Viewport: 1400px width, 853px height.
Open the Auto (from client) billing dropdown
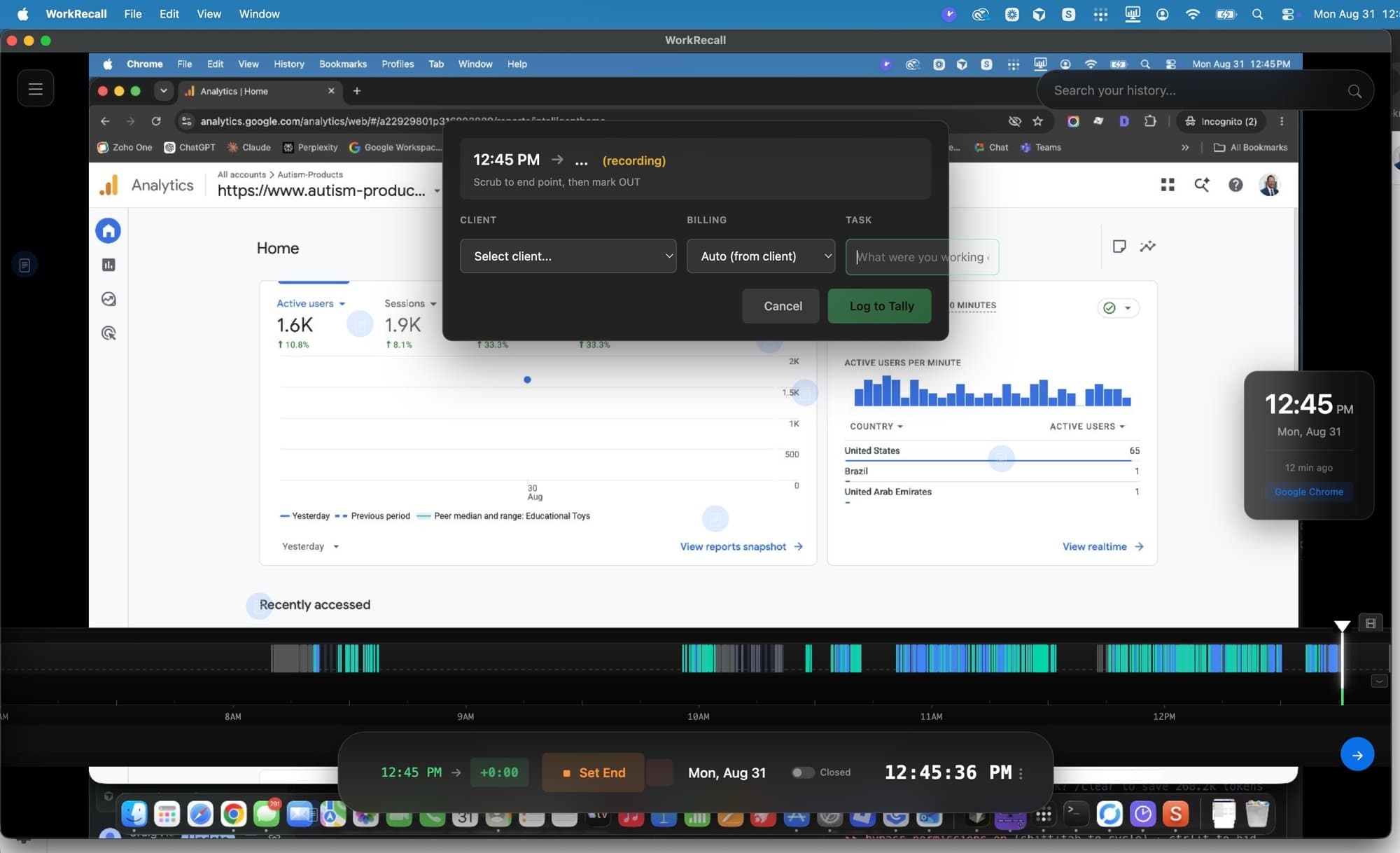761,256
